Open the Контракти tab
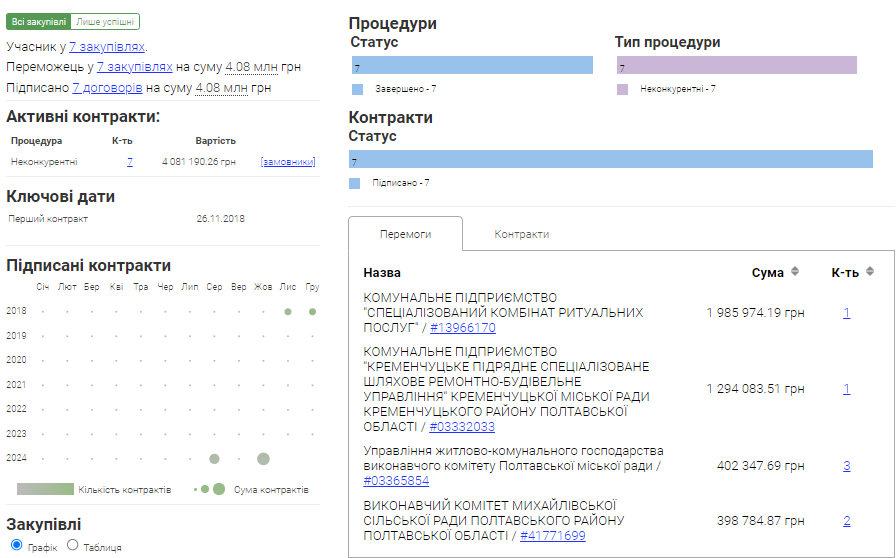 tap(521, 234)
